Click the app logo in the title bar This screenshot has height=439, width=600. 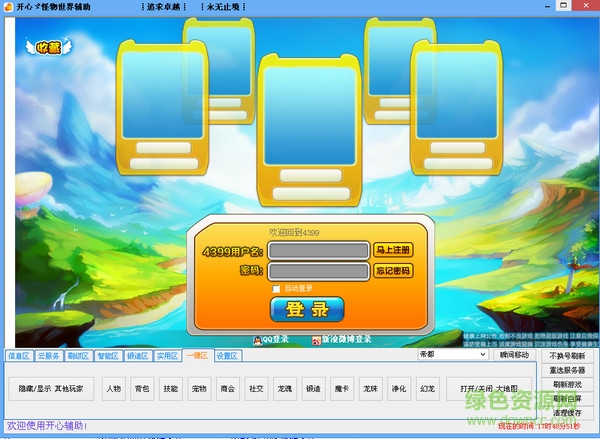coord(8,7)
